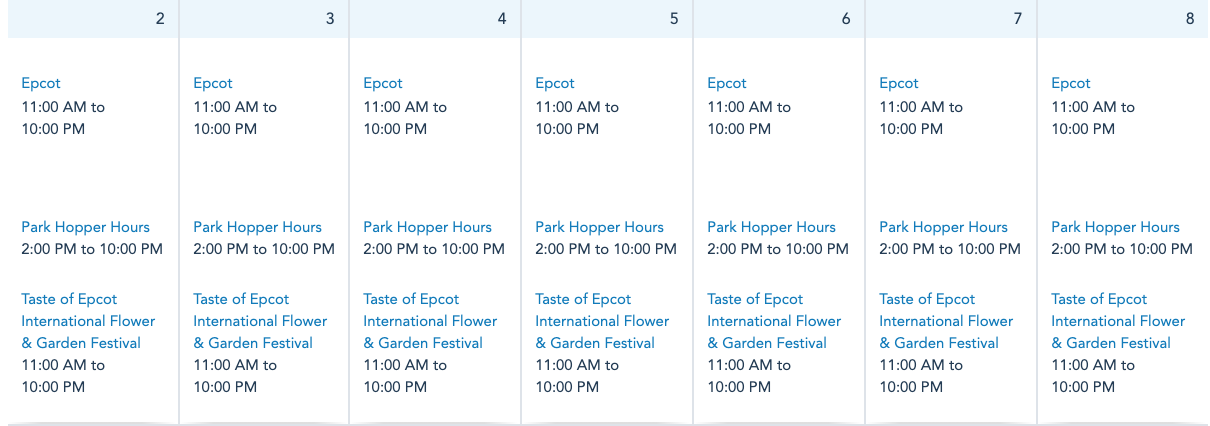Open the Epcot link for day 3
This screenshot has height=426, width=1210.
pos(213,84)
